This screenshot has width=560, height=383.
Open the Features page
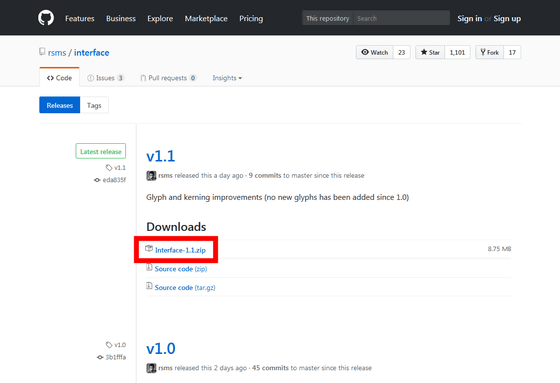click(x=80, y=19)
